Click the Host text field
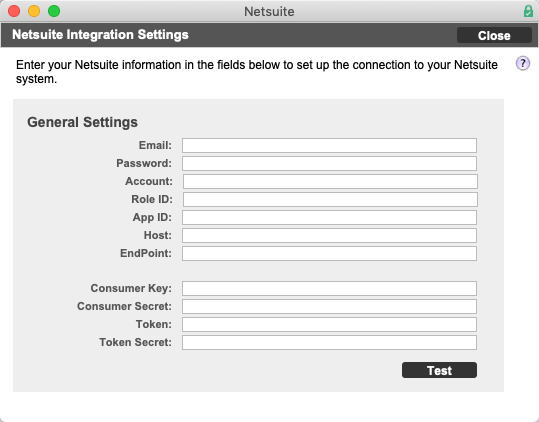The height and width of the screenshot is (422, 539). (329, 235)
